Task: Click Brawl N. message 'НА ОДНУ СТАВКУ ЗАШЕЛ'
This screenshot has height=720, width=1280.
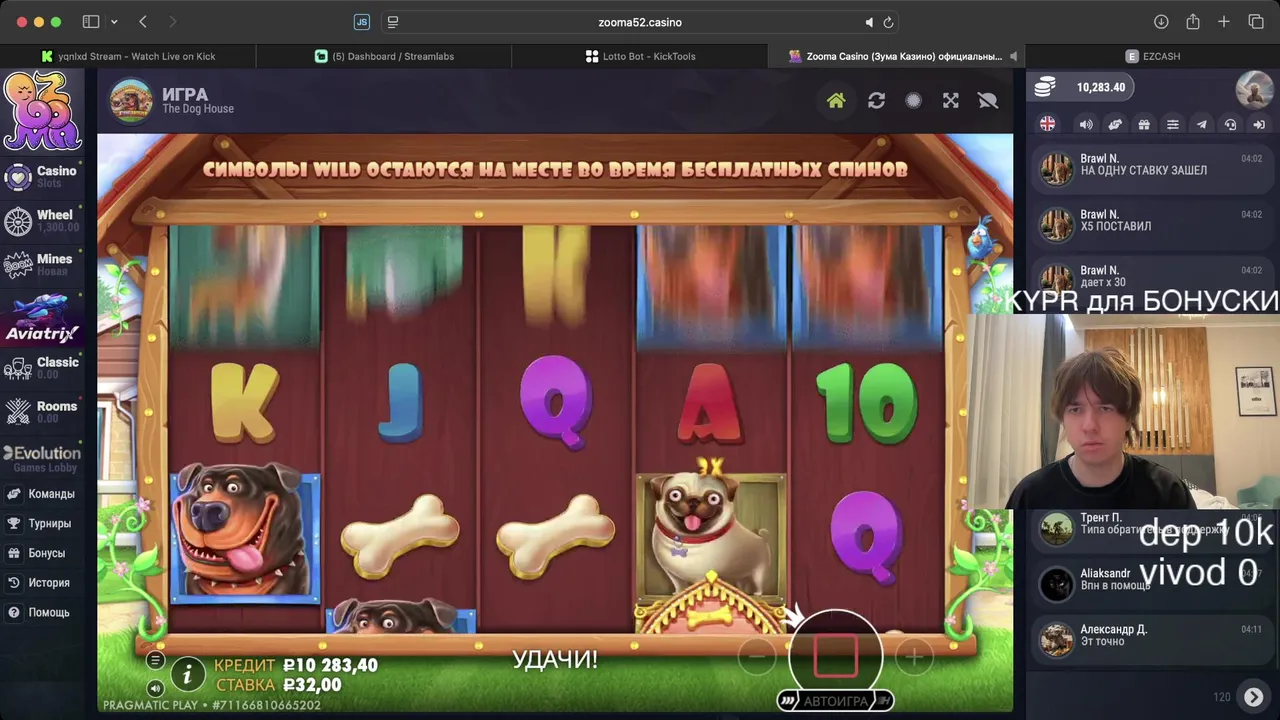Action: pos(1152,170)
